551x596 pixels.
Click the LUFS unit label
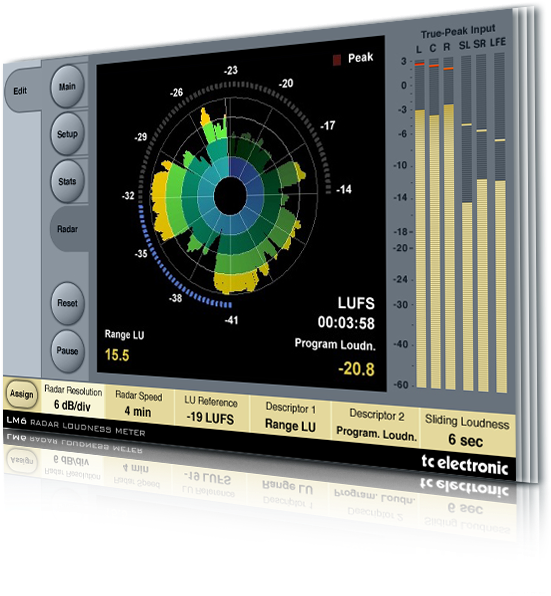(356, 303)
